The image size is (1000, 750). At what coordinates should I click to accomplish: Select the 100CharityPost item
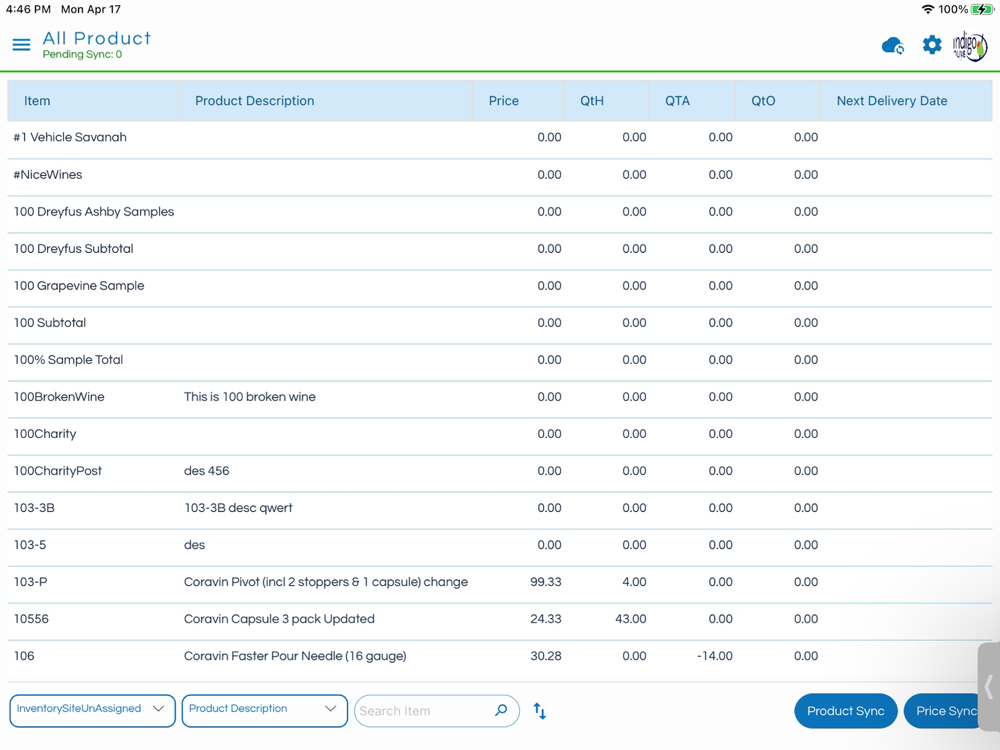(57, 471)
